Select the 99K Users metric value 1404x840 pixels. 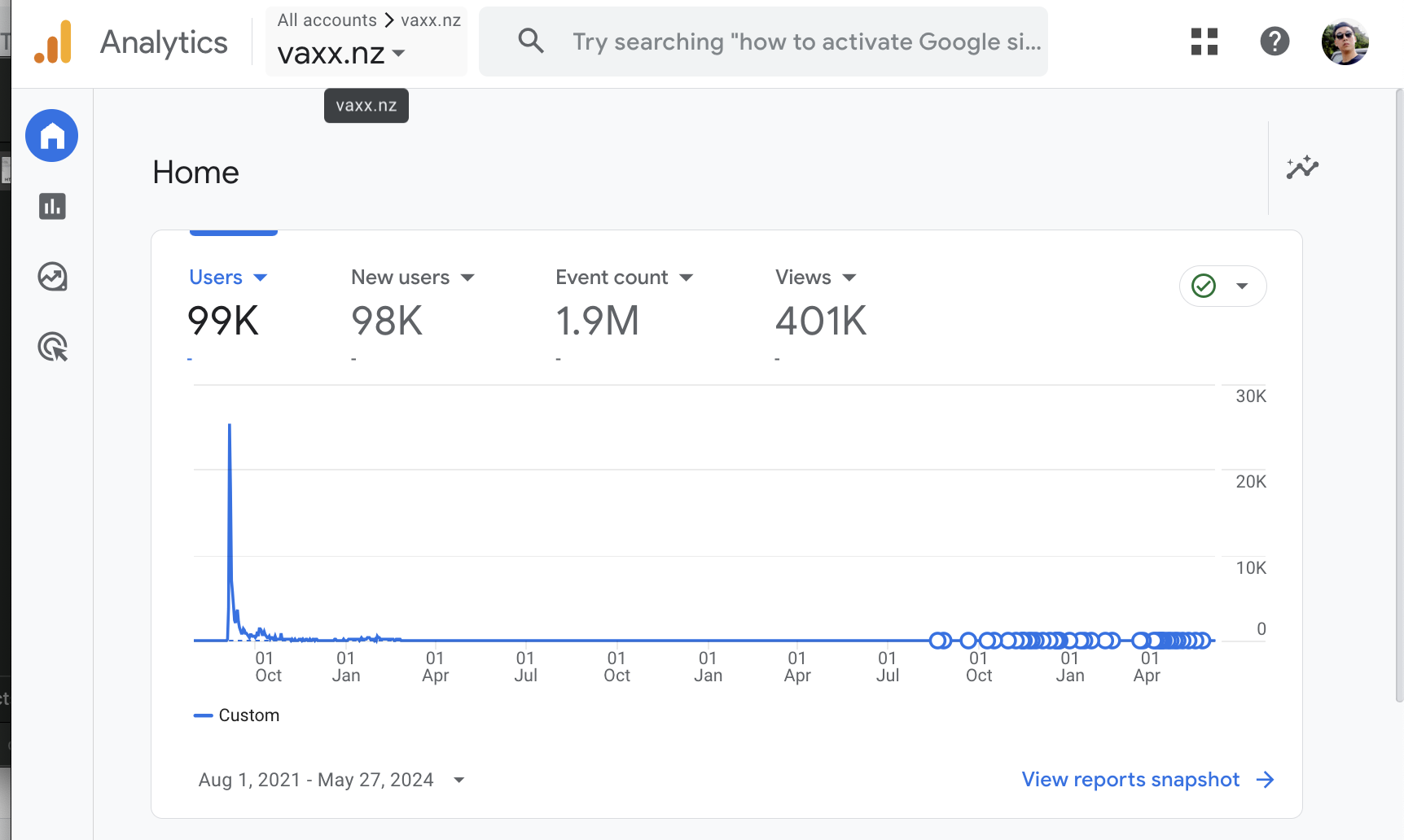tap(223, 321)
